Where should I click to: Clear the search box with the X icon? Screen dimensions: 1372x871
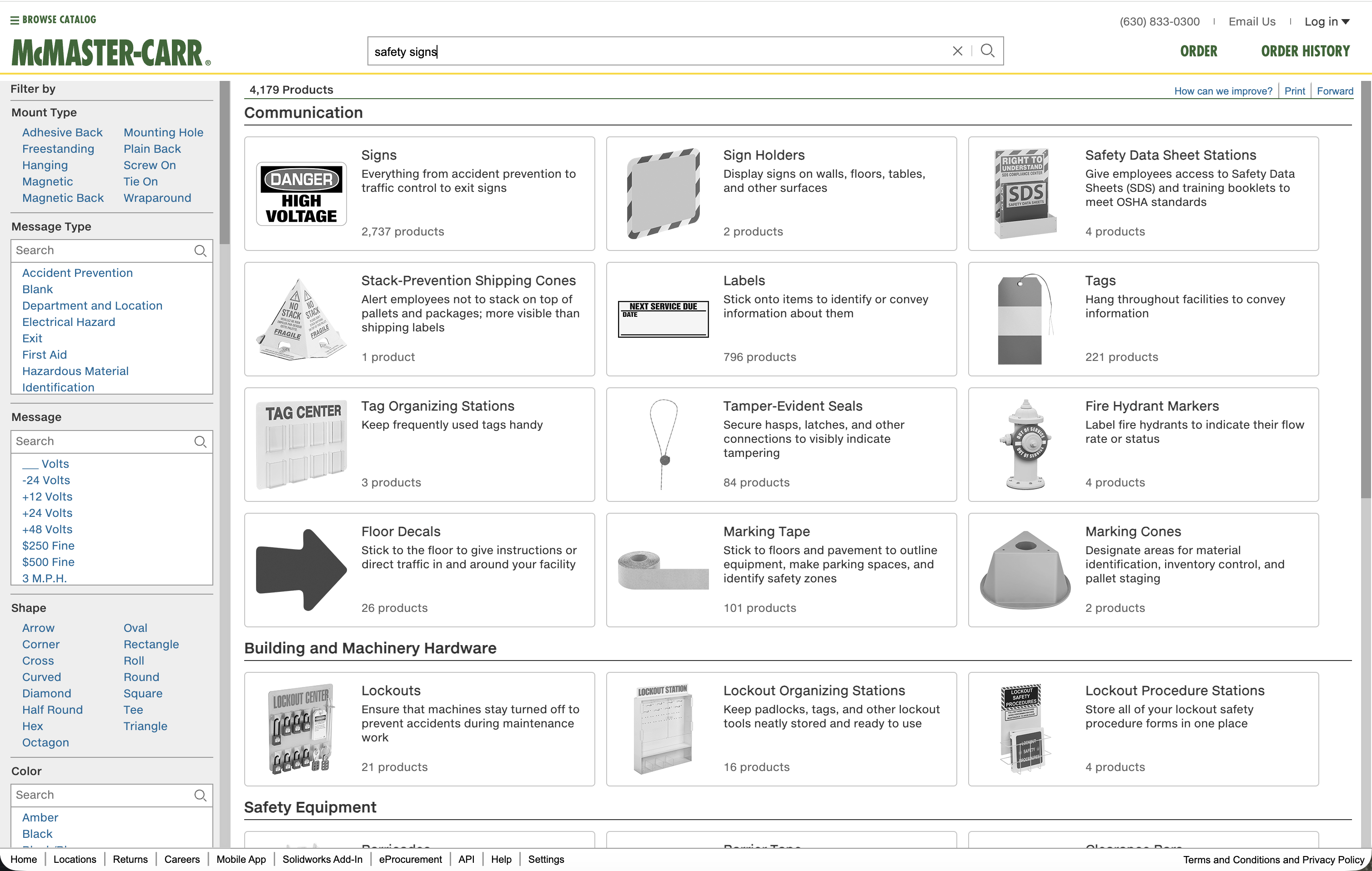coord(957,51)
